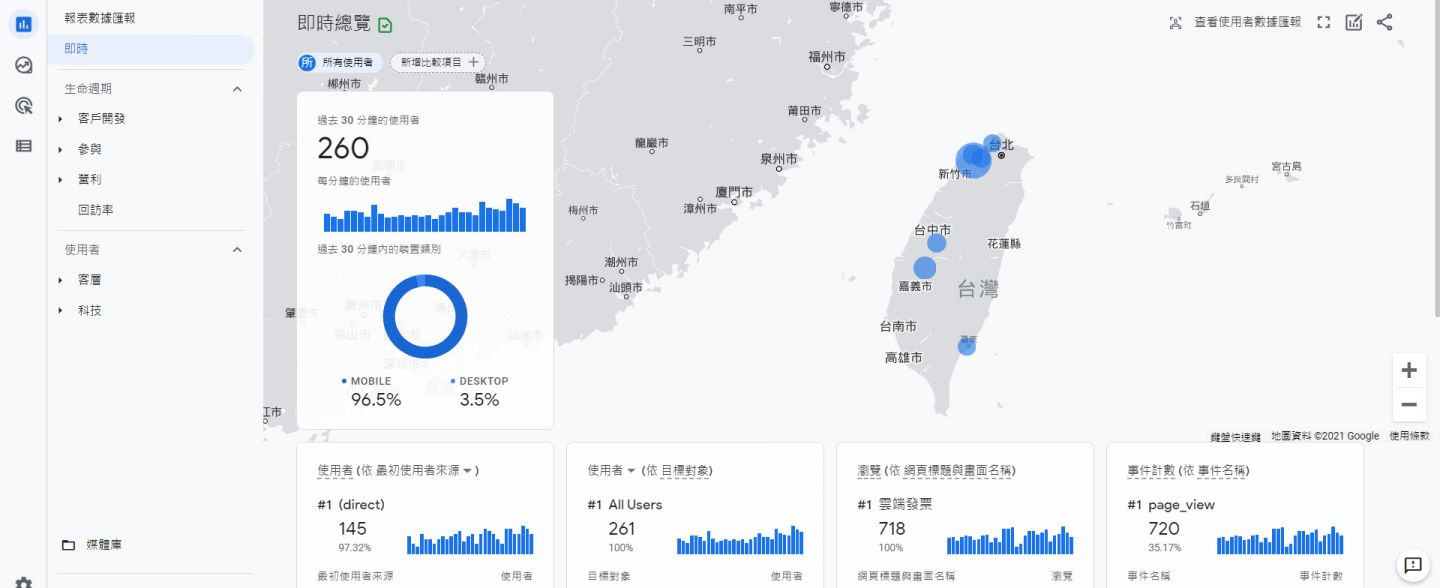1440x588 pixels.
Task: Collapse the 生命週期 section chevron
Action: (237, 89)
